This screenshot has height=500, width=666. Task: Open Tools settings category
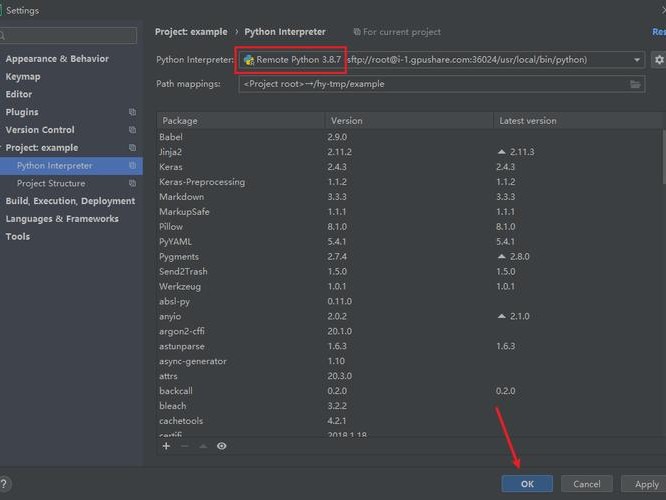click(17, 237)
